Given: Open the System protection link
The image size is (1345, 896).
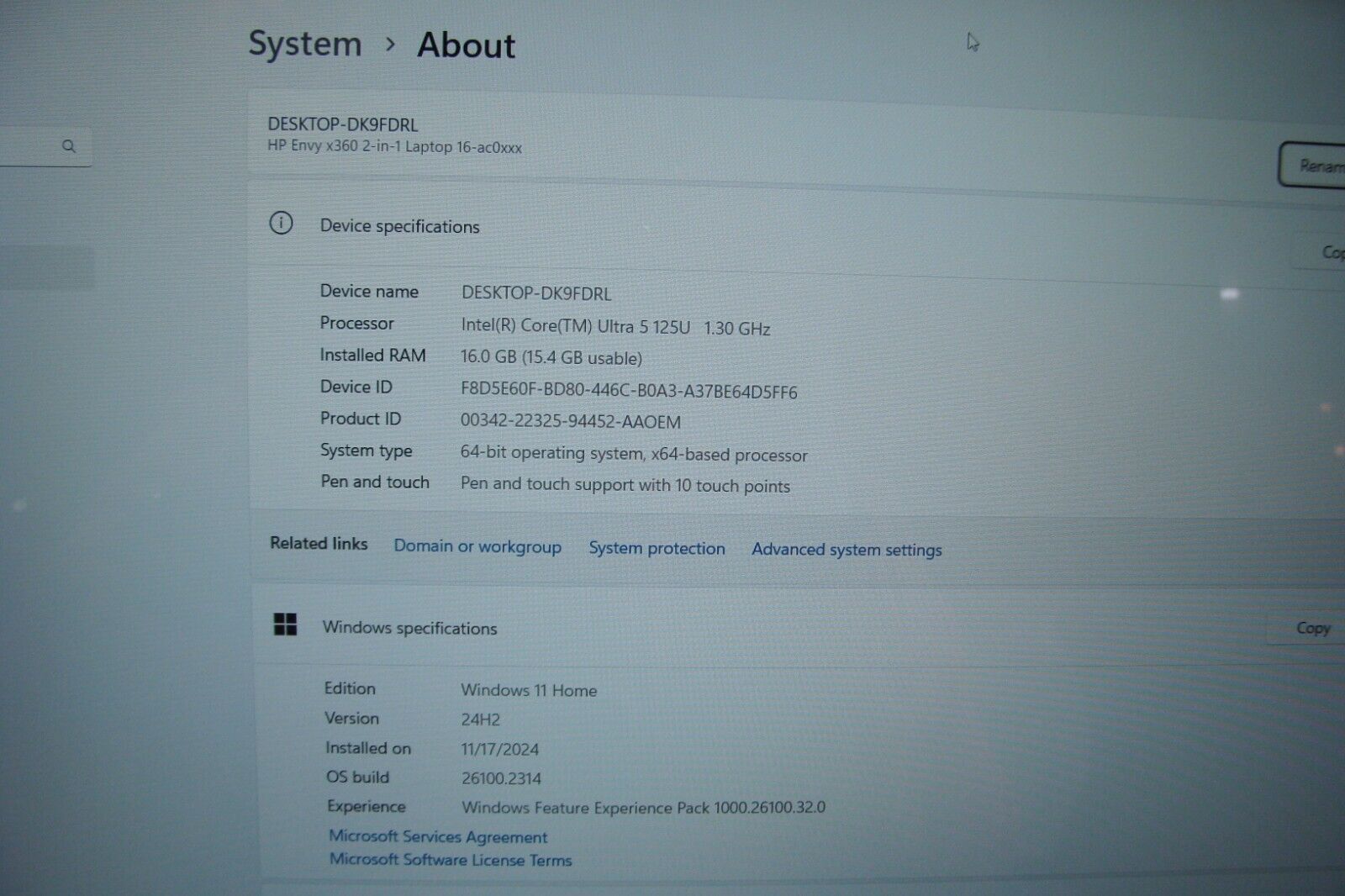Looking at the screenshot, I should click(x=657, y=548).
